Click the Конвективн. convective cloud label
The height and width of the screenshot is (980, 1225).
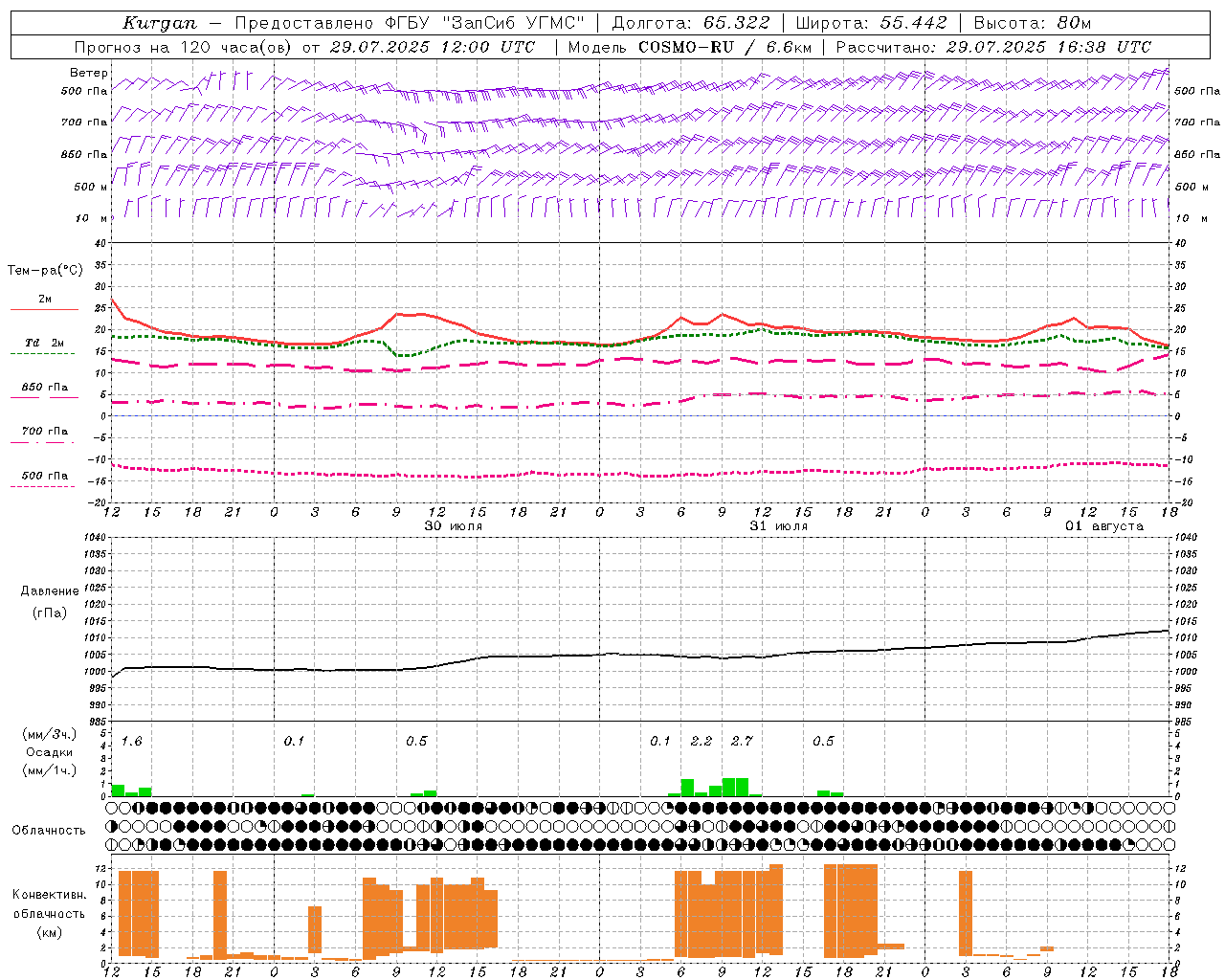click(50, 895)
